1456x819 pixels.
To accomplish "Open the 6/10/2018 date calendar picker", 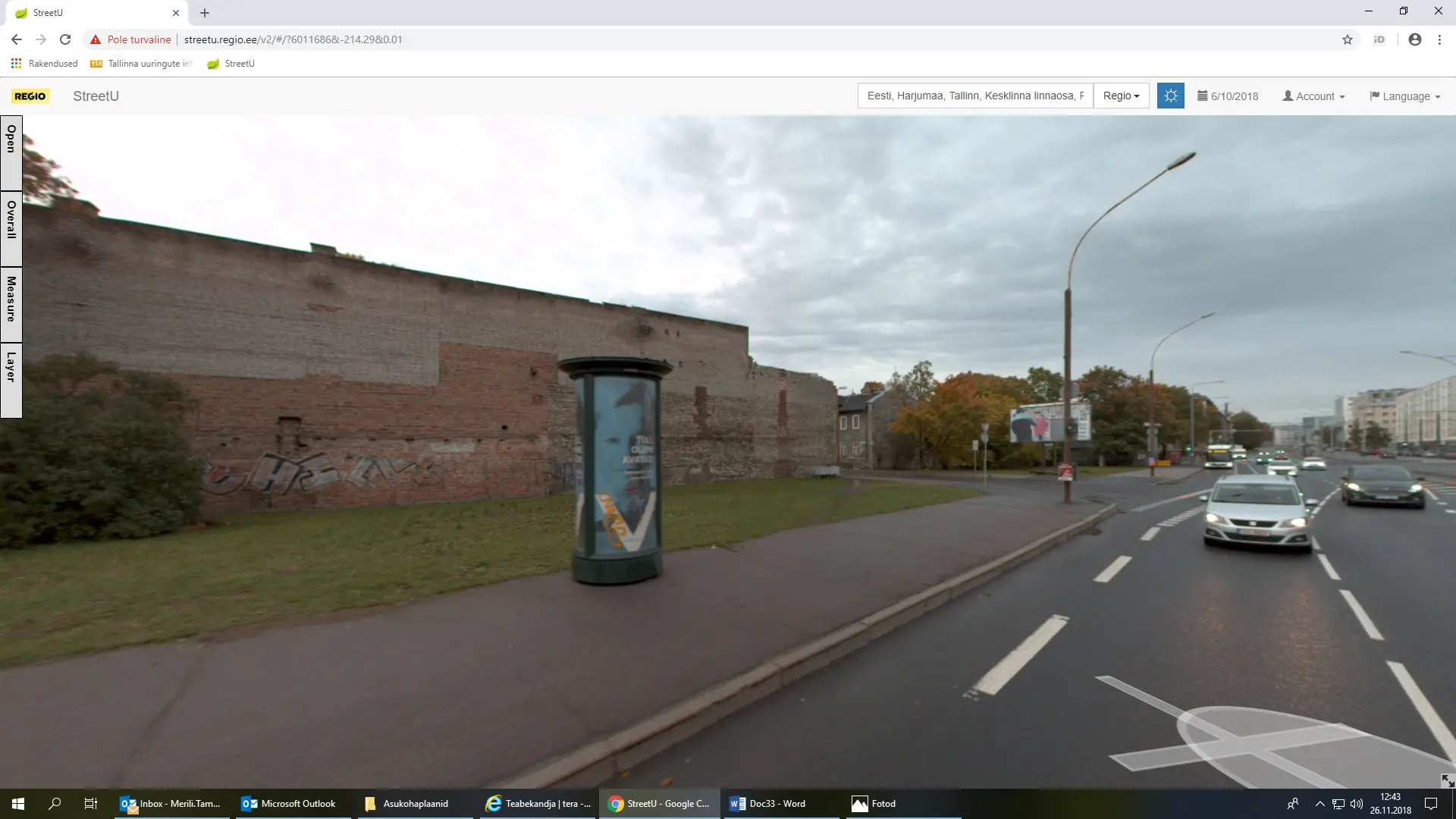I will 1227,96.
